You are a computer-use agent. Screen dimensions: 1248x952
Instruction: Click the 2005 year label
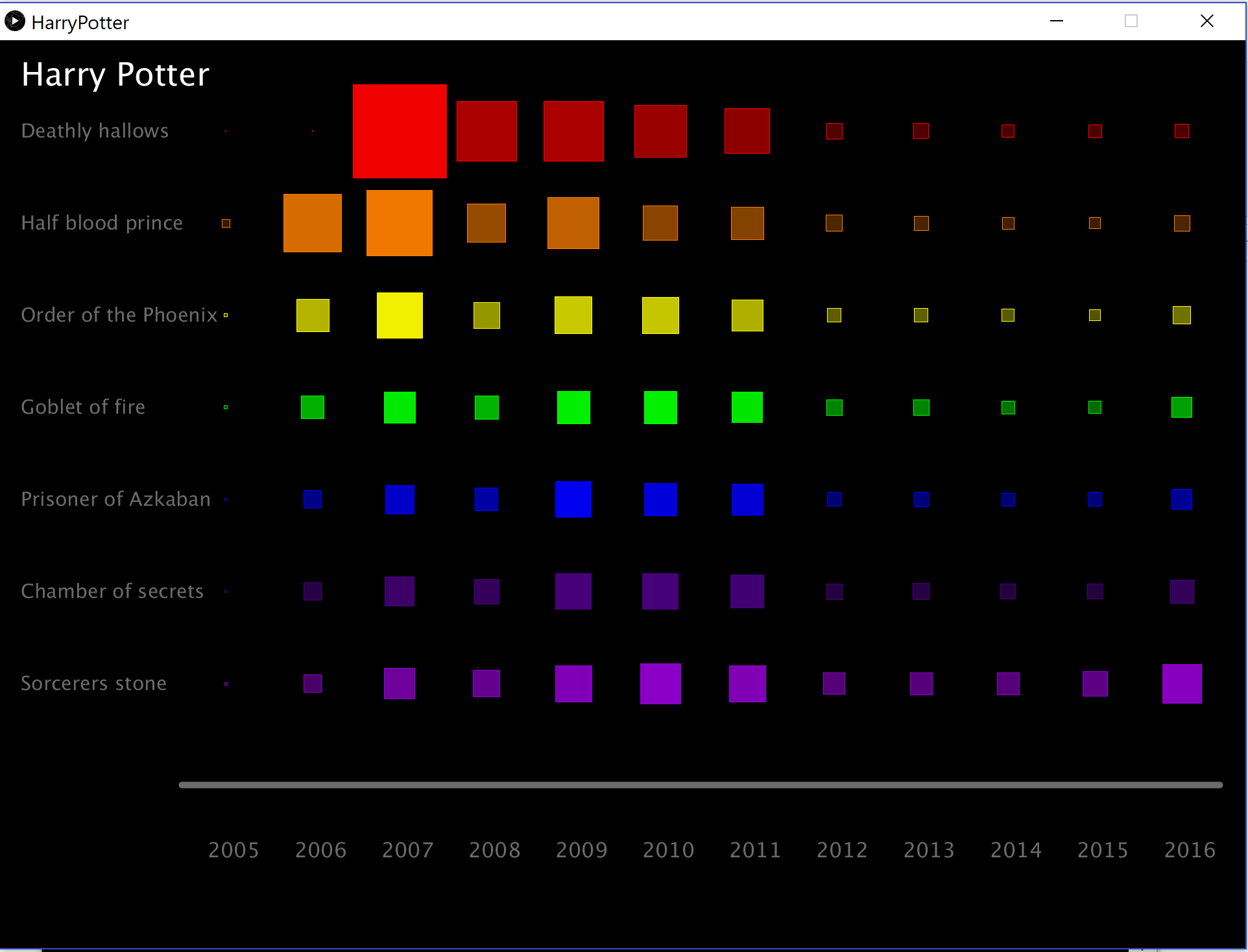(x=234, y=850)
